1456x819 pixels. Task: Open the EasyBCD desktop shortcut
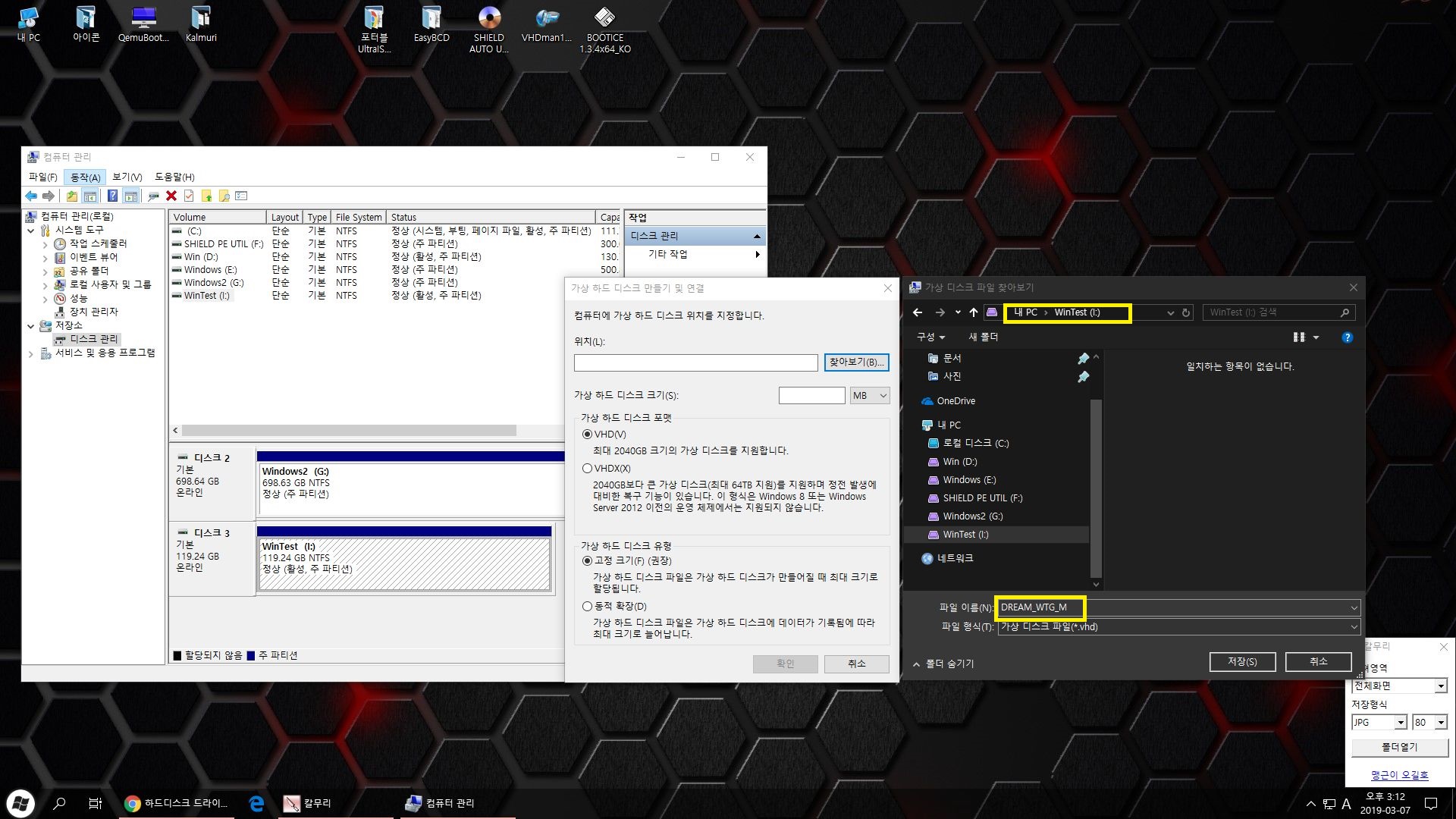pos(431,25)
